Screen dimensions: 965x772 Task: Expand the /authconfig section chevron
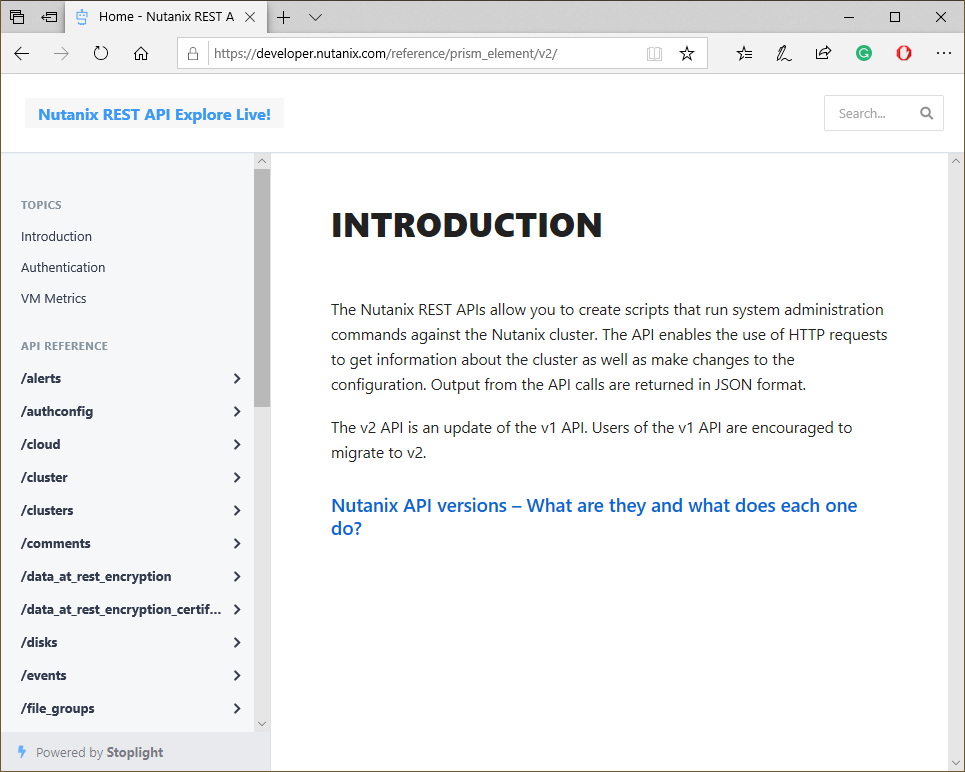pyautogui.click(x=237, y=411)
